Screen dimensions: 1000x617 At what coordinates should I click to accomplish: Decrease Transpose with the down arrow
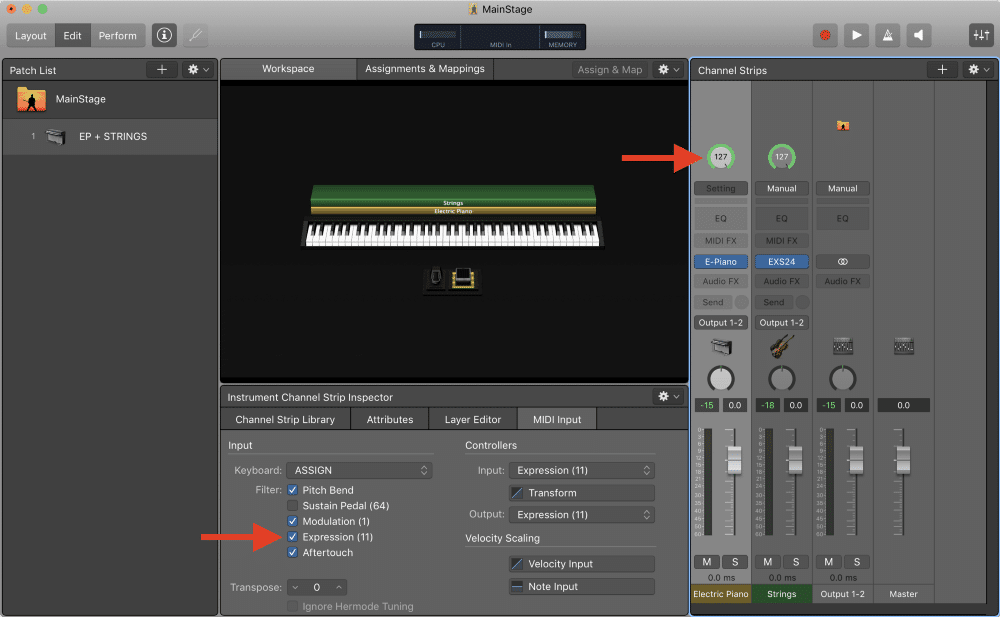pyautogui.click(x=295, y=587)
